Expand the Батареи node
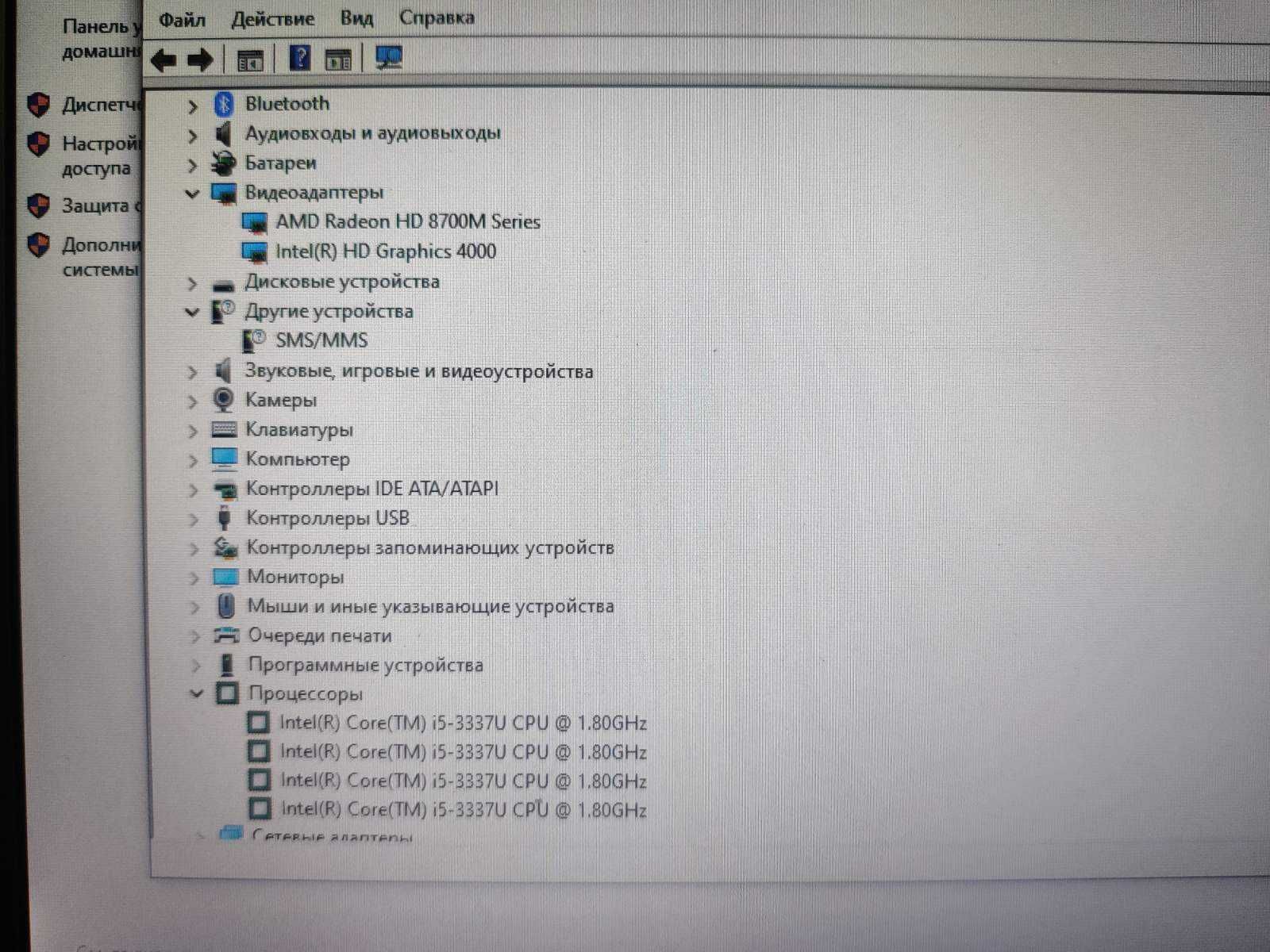The width and height of the screenshot is (1270, 952). [x=192, y=165]
